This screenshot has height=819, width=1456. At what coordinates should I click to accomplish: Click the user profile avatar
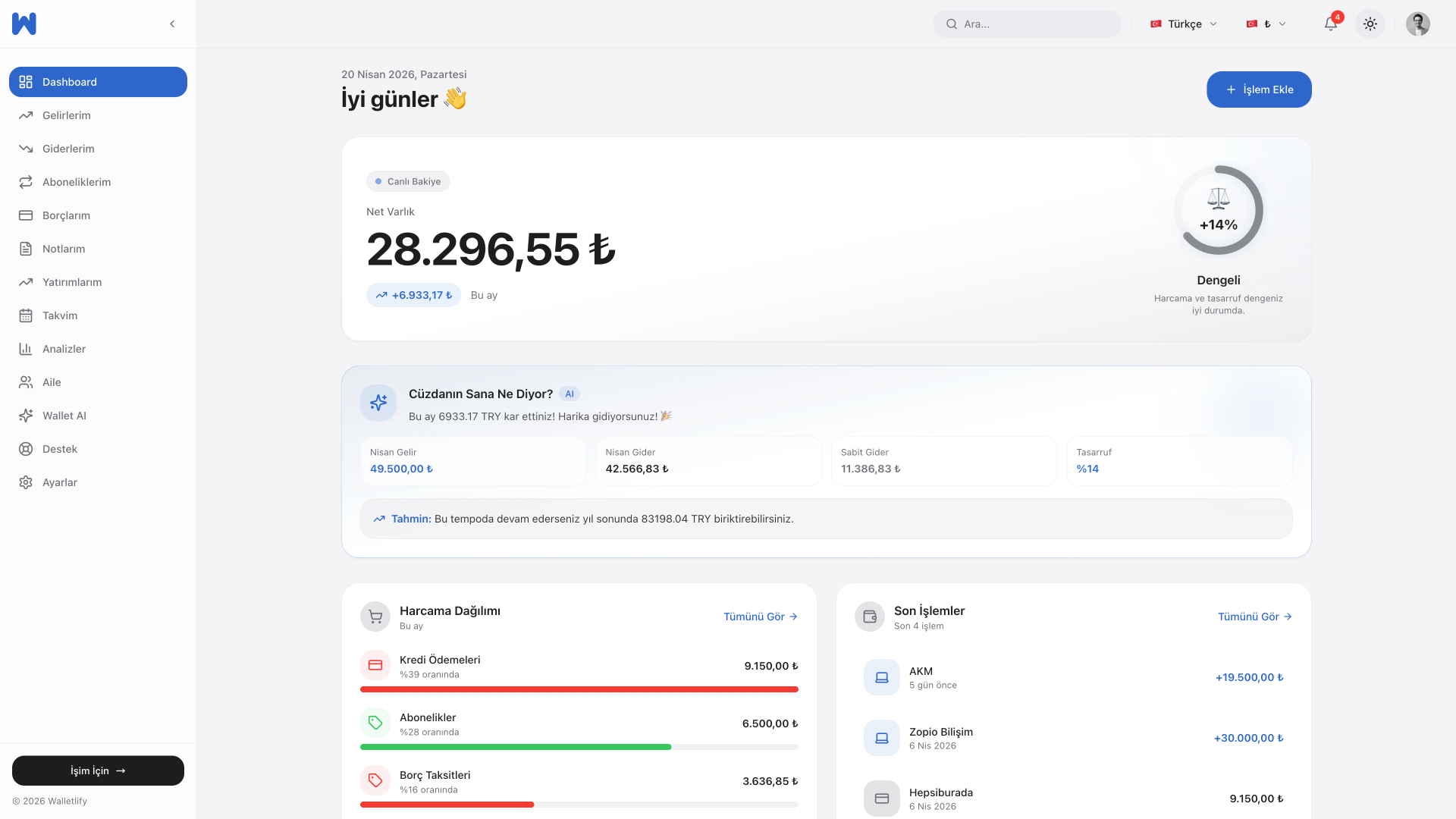click(1417, 24)
